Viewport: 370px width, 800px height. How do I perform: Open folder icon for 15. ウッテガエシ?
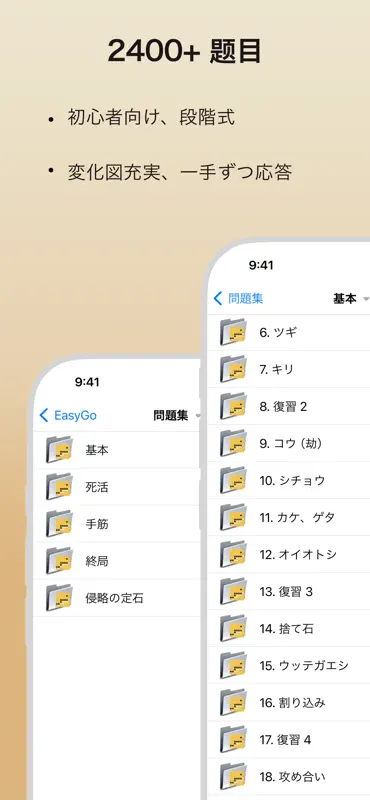coord(233,665)
